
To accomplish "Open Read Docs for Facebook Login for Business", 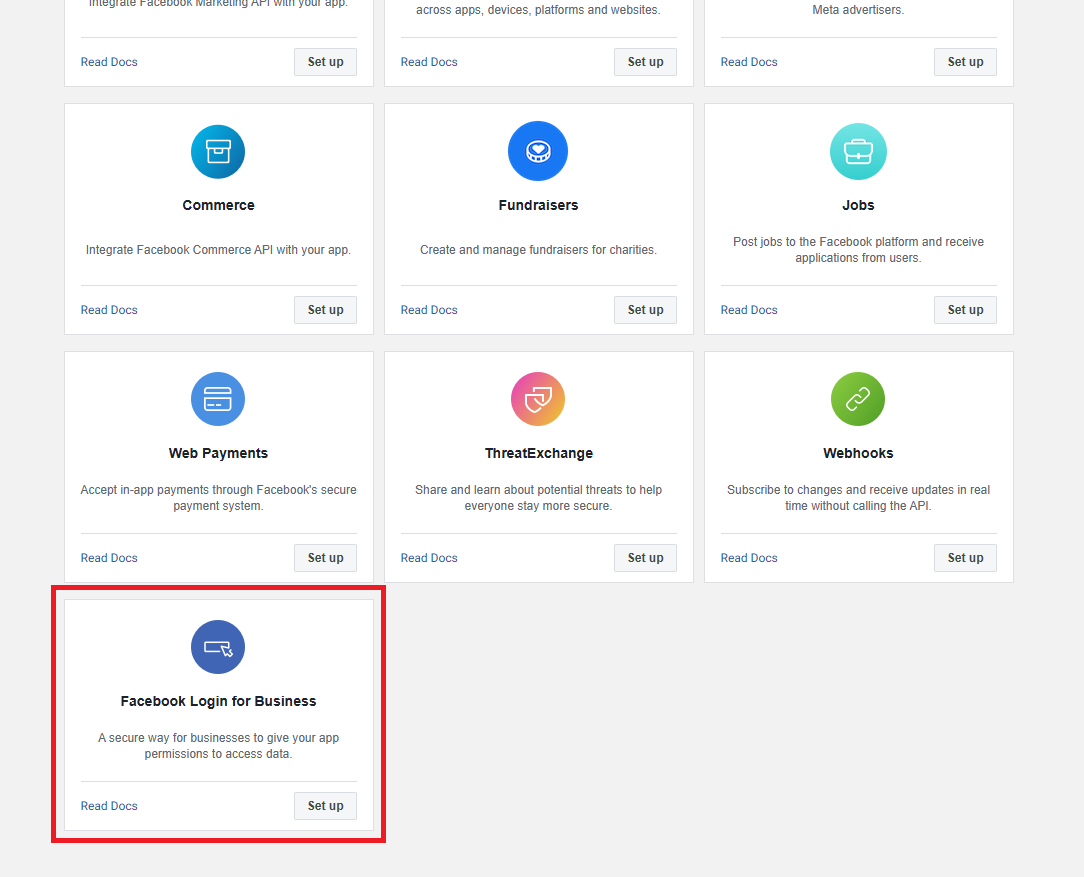I will 109,806.
